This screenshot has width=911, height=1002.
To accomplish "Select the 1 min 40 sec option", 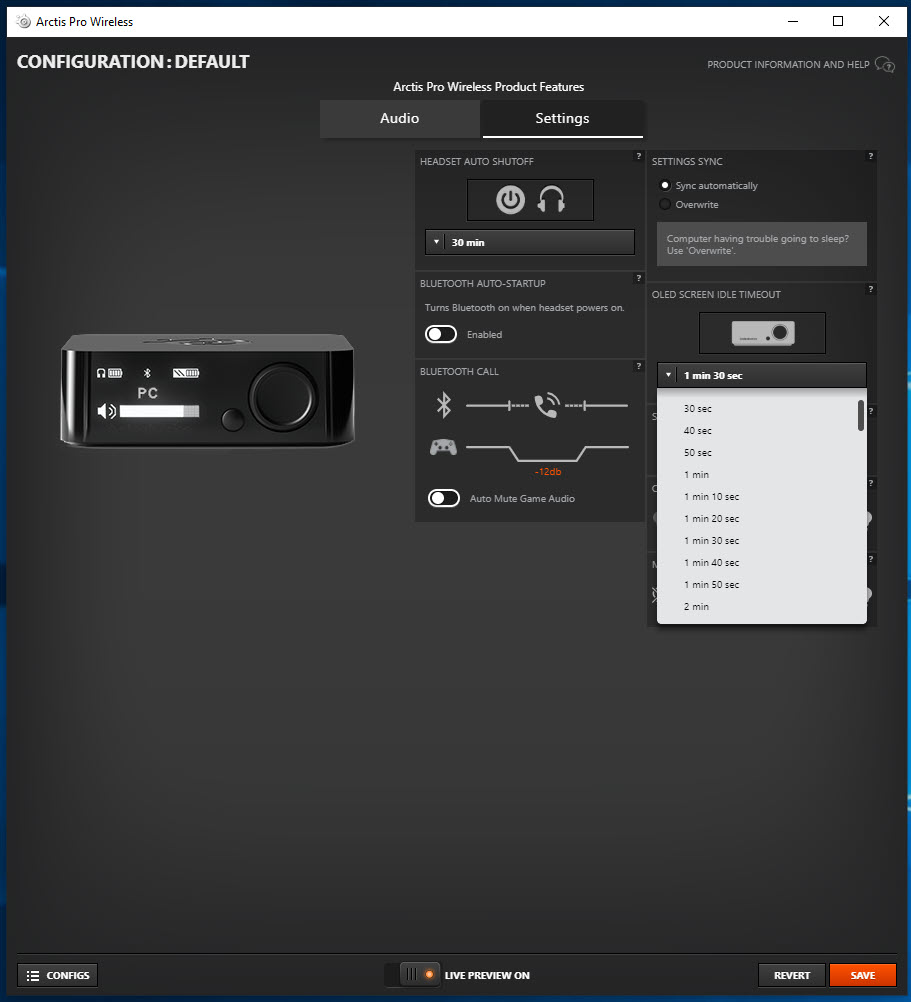I will 762,563.
